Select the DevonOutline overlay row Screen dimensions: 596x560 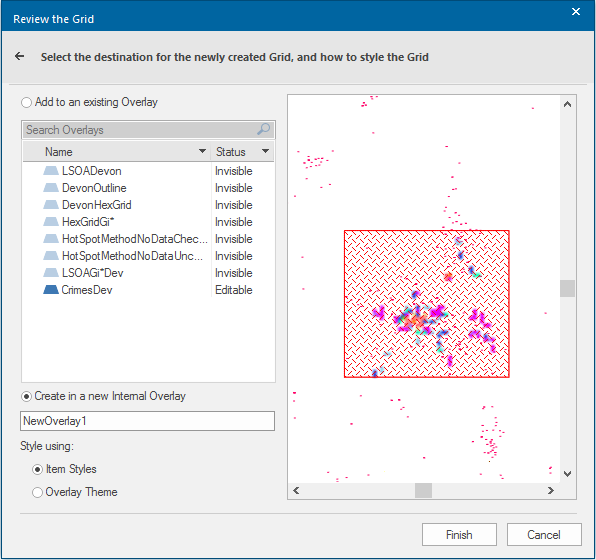148,188
